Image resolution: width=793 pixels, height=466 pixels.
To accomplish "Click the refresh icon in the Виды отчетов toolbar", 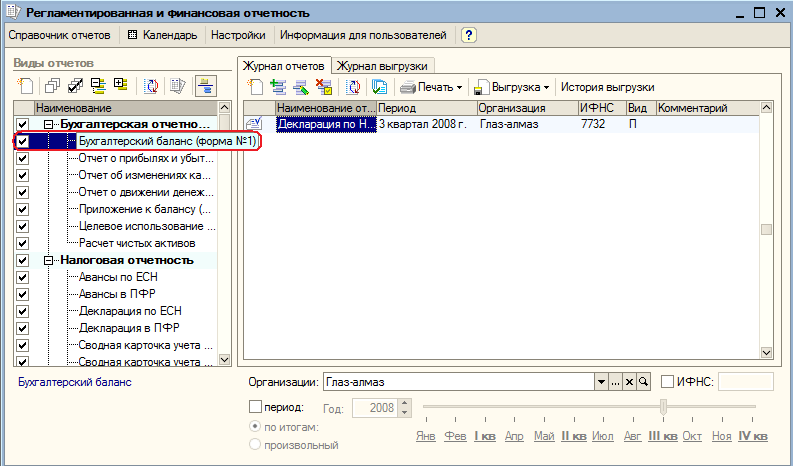I will click(x=150, y=86).
